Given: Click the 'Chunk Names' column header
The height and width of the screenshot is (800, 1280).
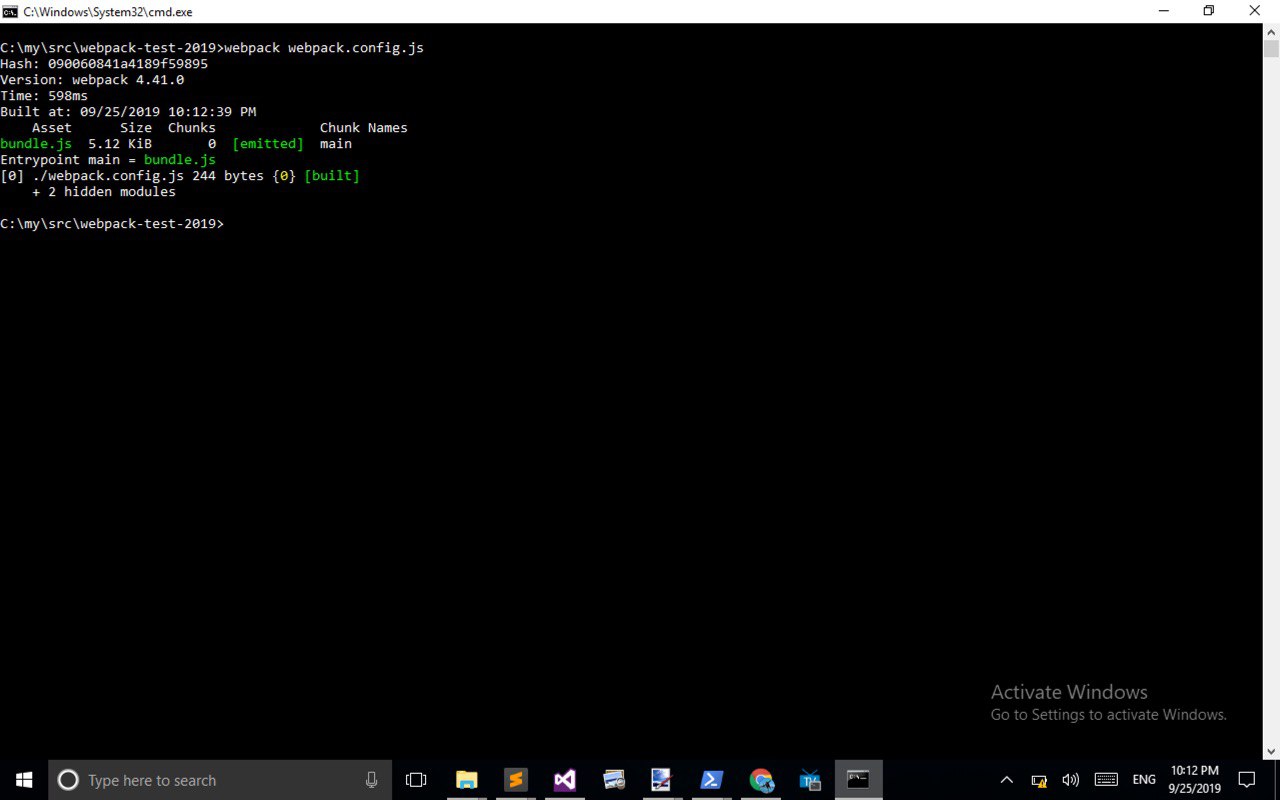Looking at the screenshot, I should [364, 128].
